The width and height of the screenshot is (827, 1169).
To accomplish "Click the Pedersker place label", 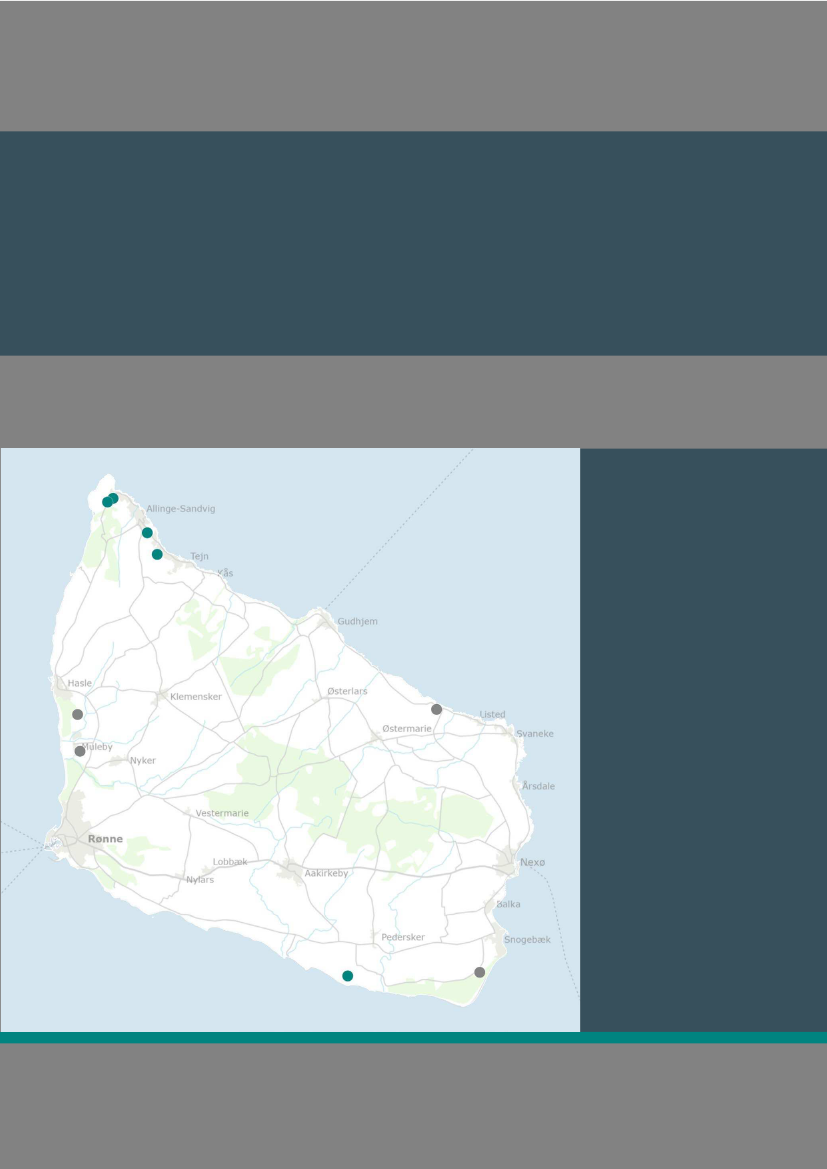I will pyautogui.click(x=403, y=937).
